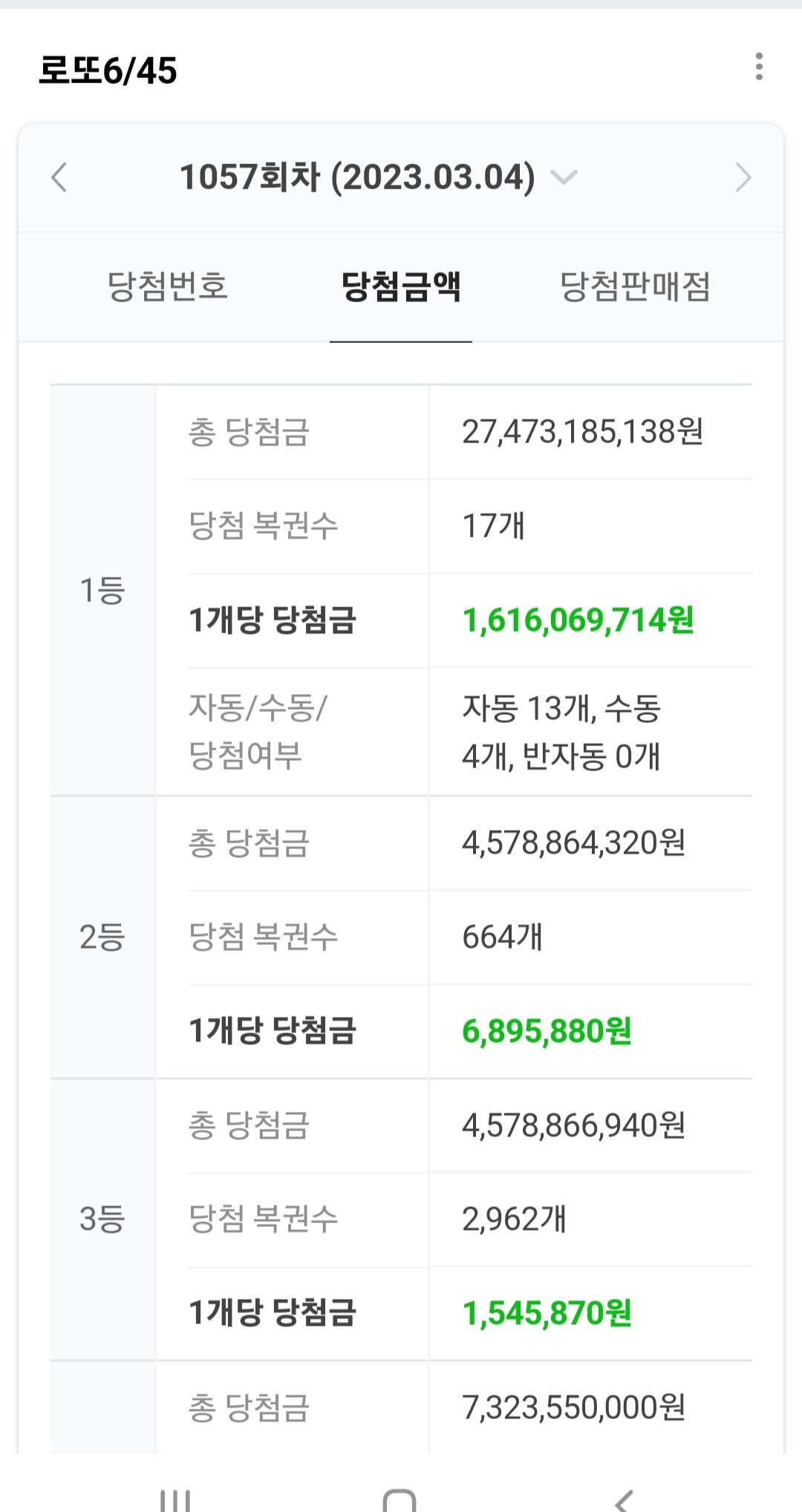This screenshot has height=1512, width=802.
Task: Open the three-dot more options menu
Action: click(x=758, y=67)
